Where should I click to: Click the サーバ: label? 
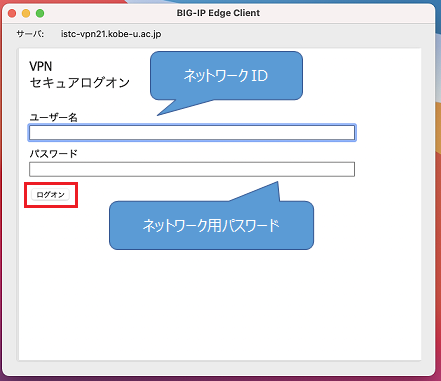30,34
